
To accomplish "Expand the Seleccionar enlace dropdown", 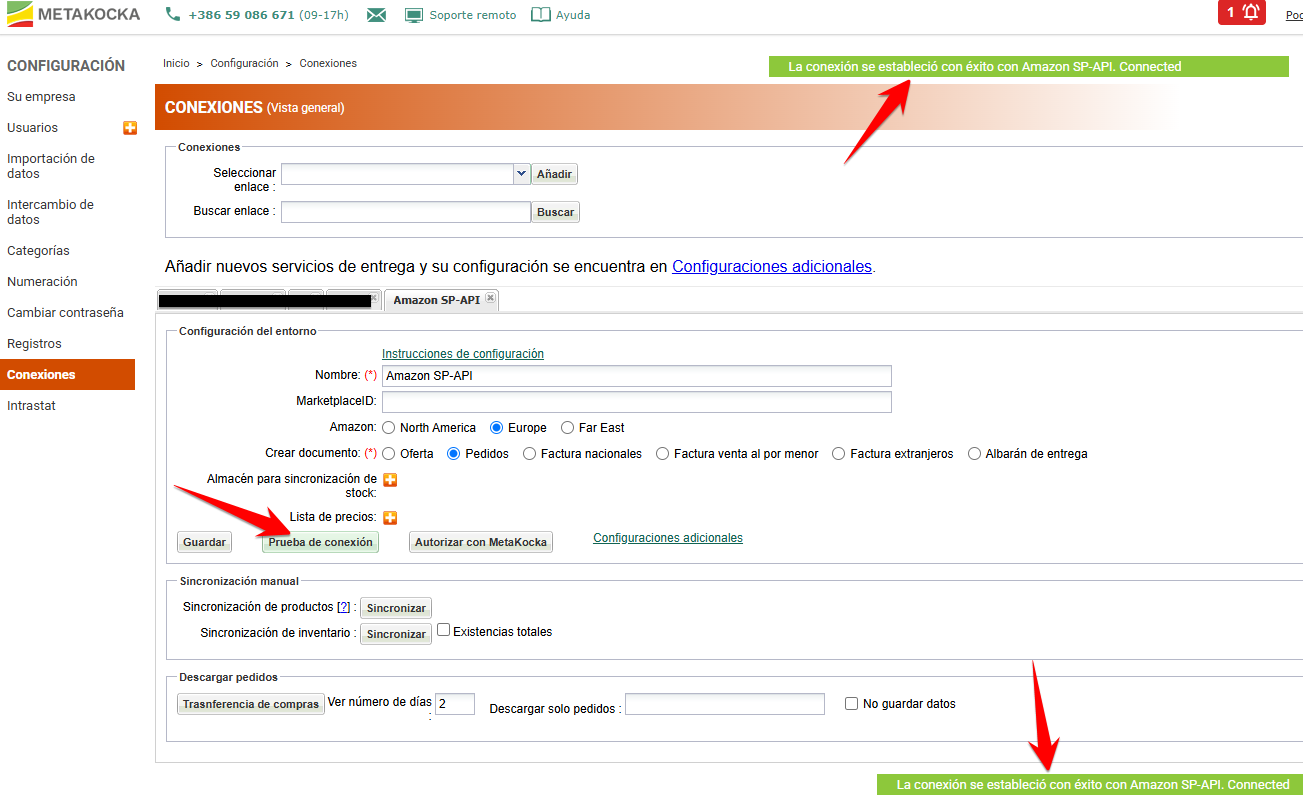I will (x=521, y=174).
